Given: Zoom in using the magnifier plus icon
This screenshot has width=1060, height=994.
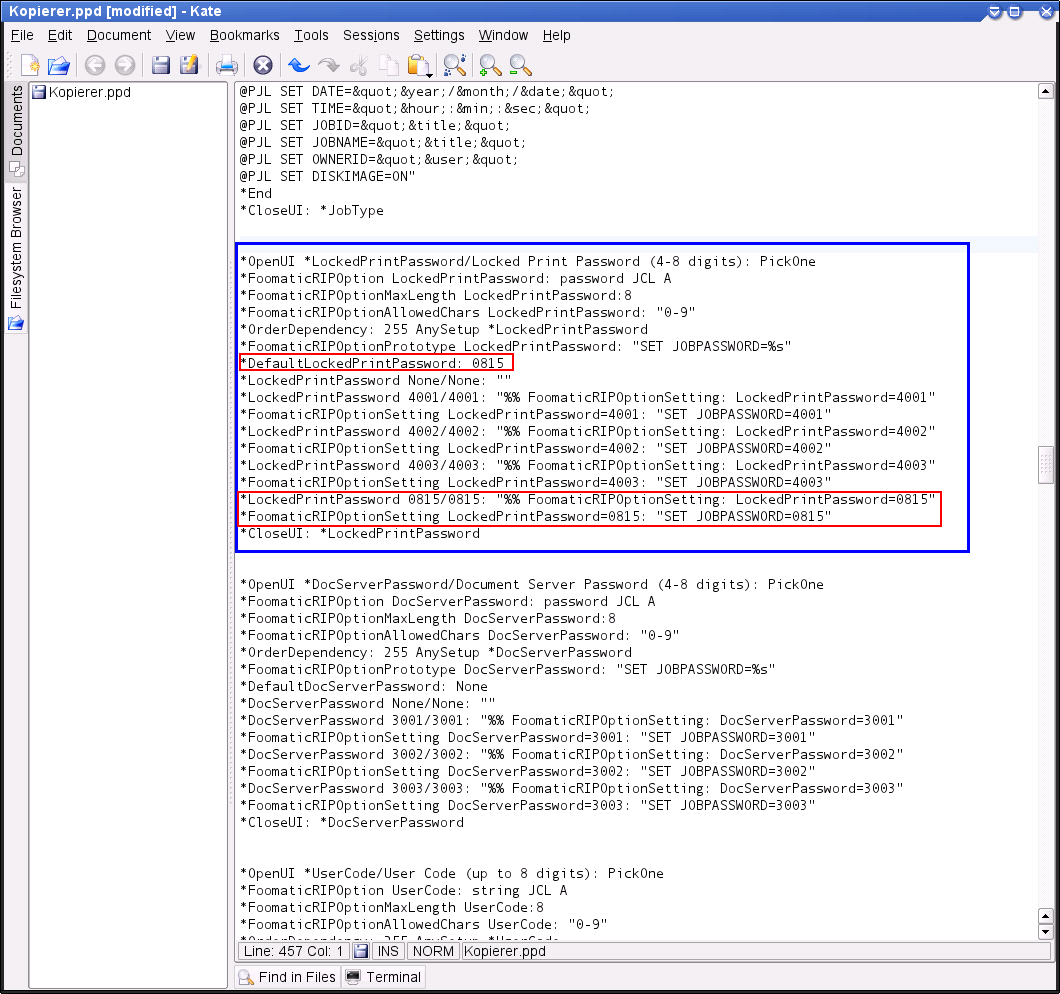Looking at the screenshot, I should pyautogui.click(x=490, y=66).
